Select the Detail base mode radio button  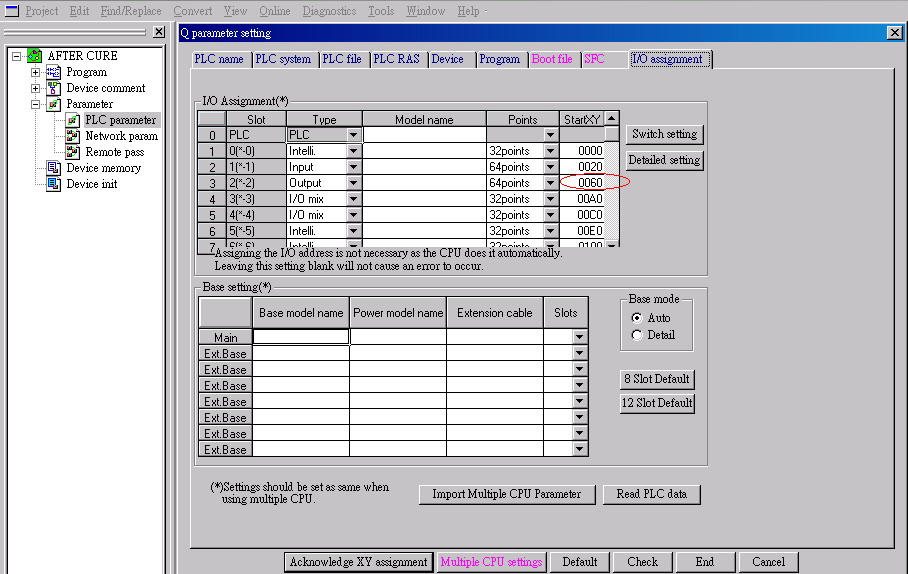637,335
